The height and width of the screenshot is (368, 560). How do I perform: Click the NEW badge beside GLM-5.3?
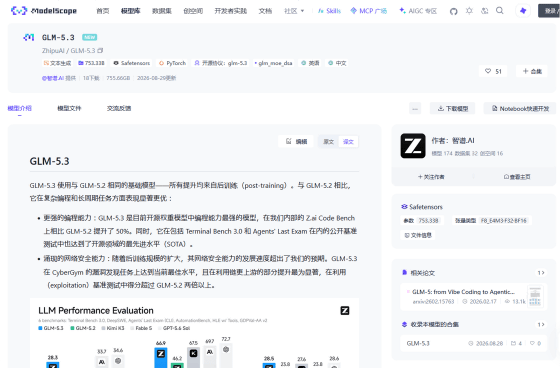pyautogui.click(x=90, y=37)
